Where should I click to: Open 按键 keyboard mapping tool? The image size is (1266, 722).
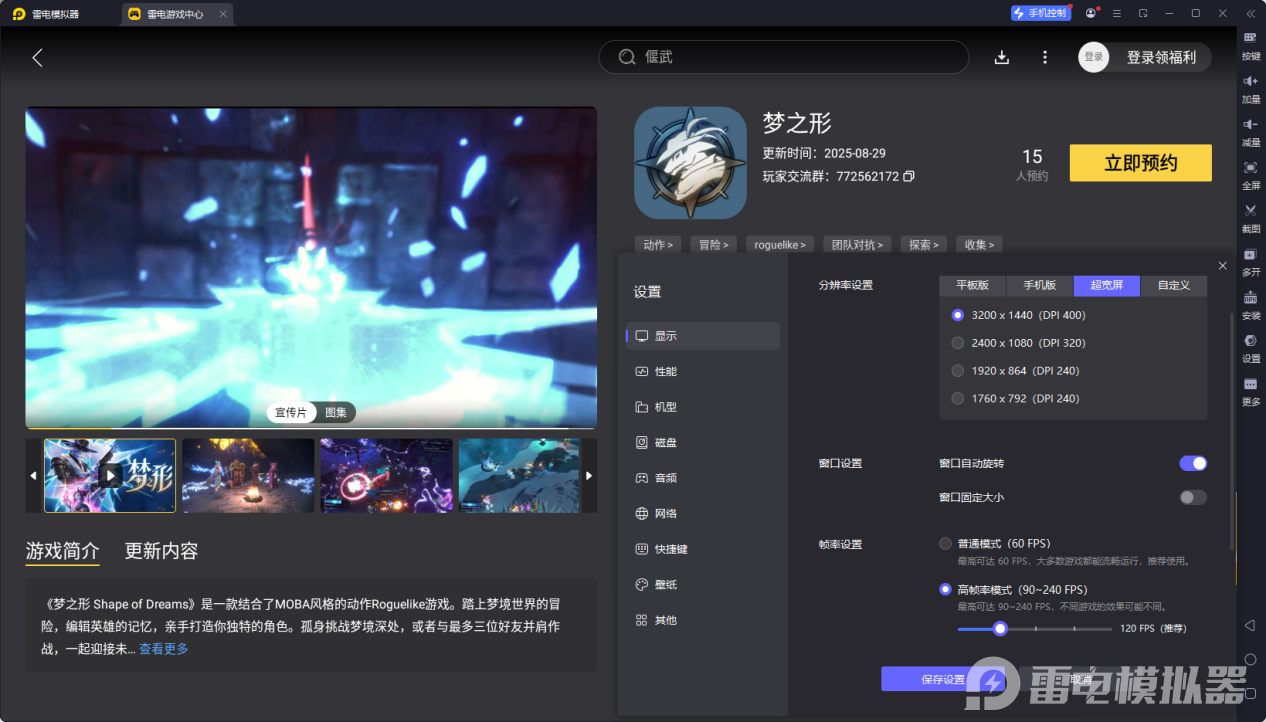[1250, 46]
